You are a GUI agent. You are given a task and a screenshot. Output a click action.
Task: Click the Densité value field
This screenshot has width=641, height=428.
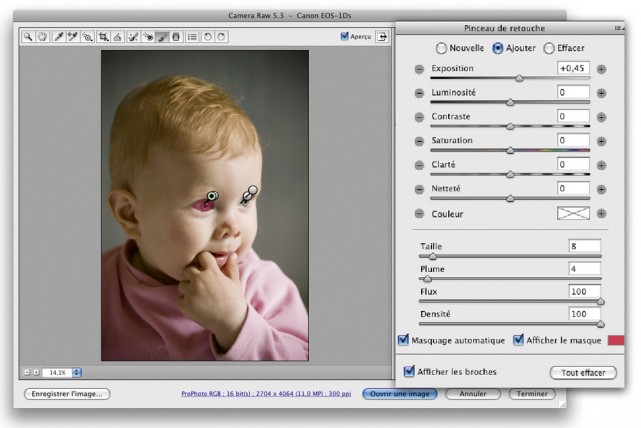[x=585, y=314]
